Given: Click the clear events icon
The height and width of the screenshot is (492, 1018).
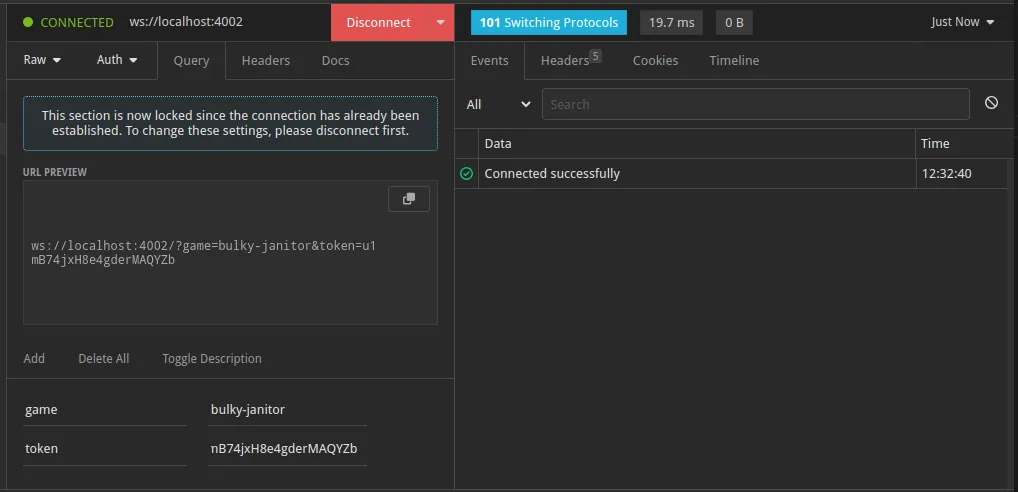Looking at the screenshot, I should point(991,103).
